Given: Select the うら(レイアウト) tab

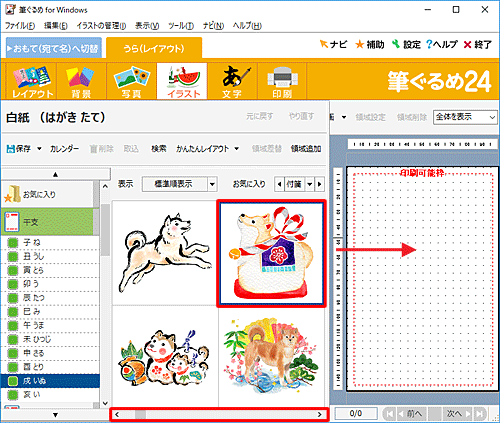Looking at the screenshot, I should [x=154, y=48].
